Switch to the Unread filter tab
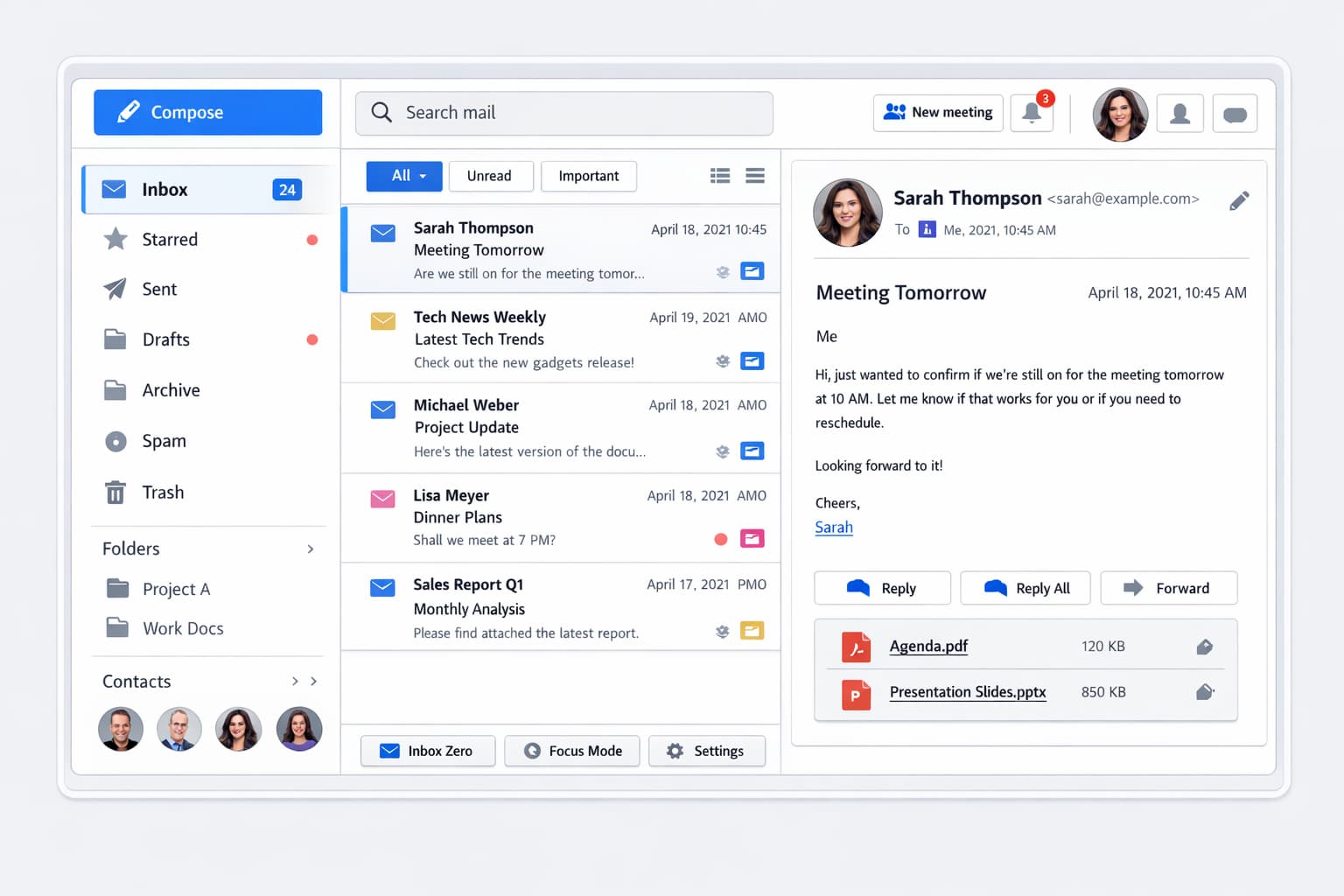 pos(491,176)
